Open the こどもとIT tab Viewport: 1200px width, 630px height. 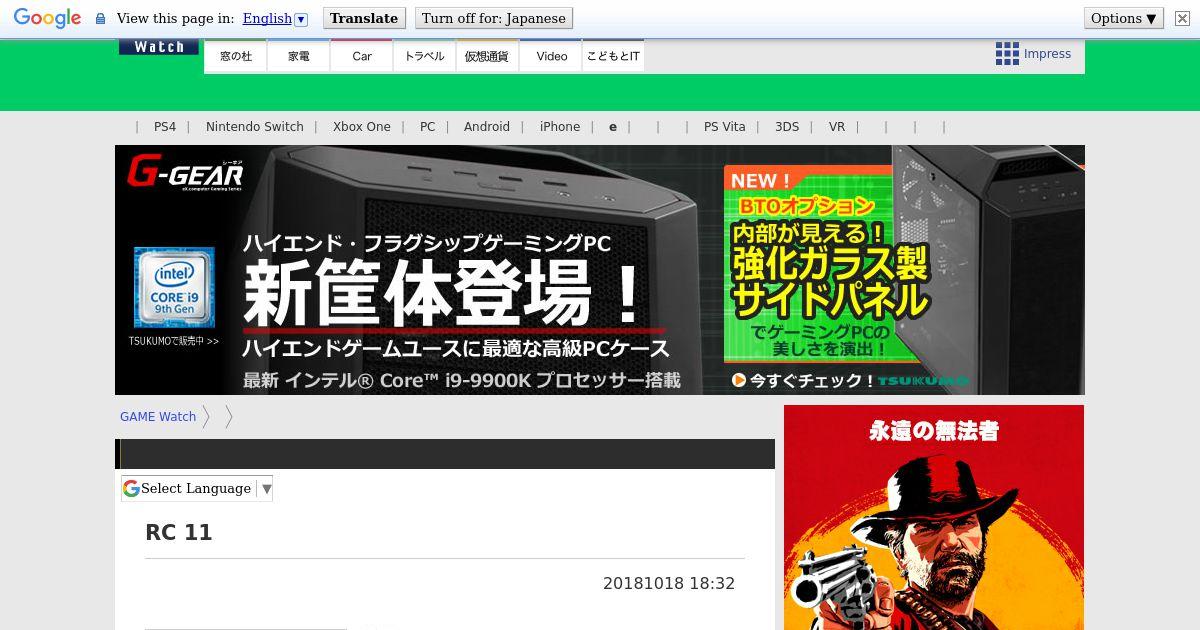[613, 56]
